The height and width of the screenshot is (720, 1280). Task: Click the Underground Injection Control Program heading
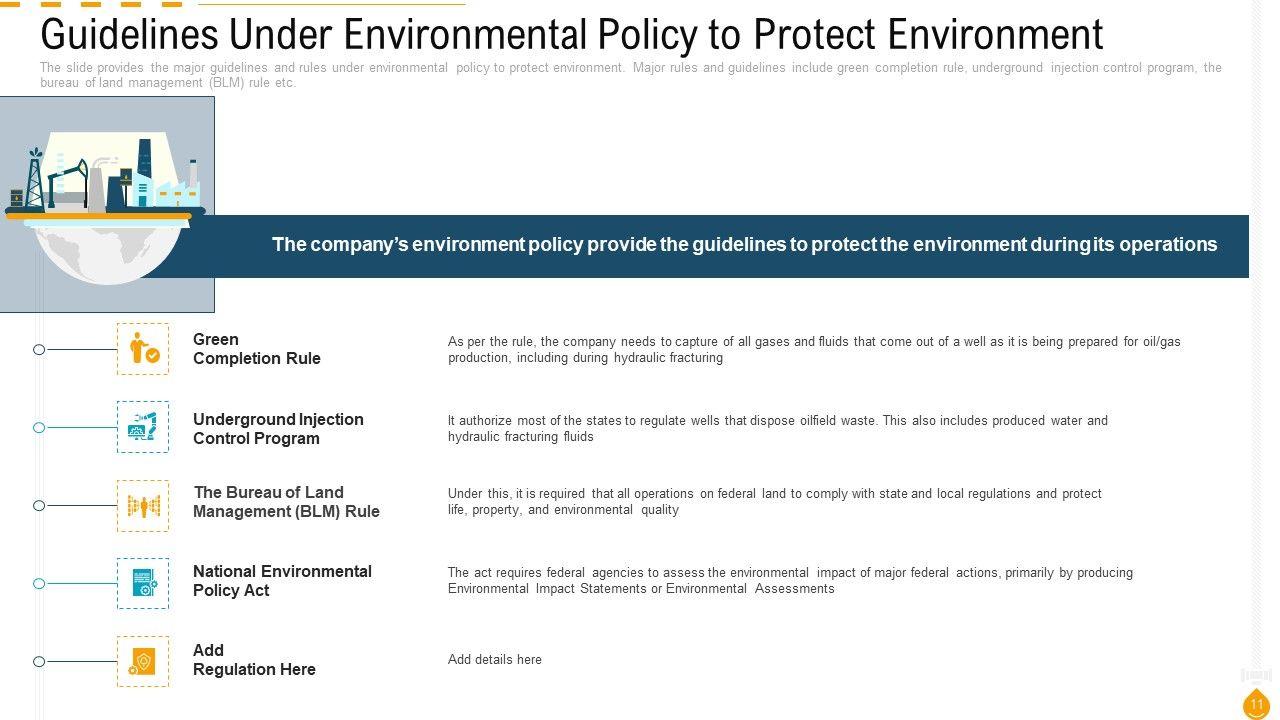click(x=278, y=428)
